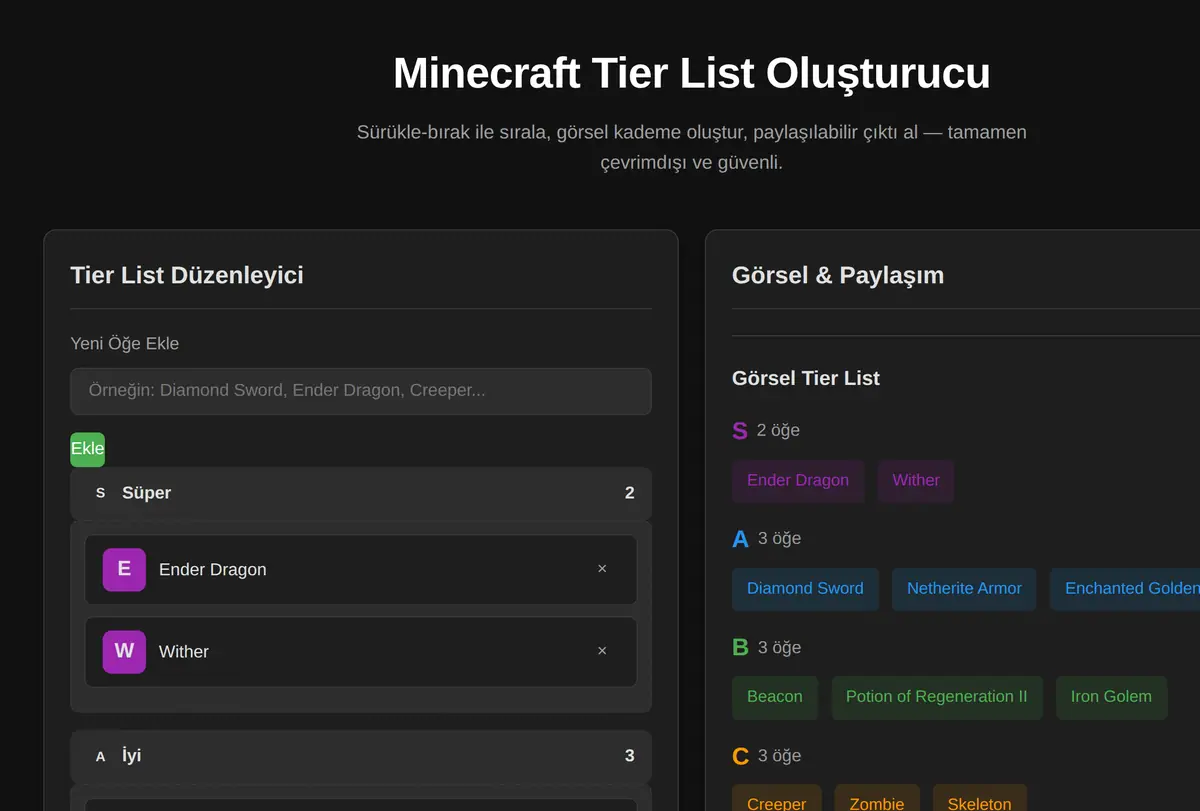
Task: Click the "3 öğe" count beside B
Action: pyautogui.click(x=779, y=647)
